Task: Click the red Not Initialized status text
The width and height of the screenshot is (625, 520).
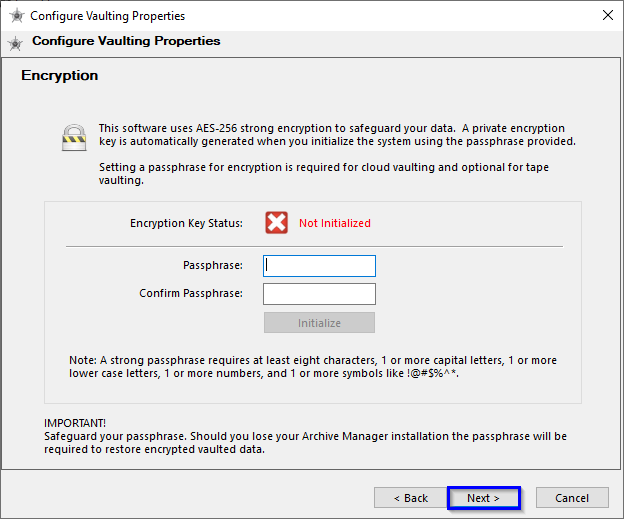Action: point(335,223)
